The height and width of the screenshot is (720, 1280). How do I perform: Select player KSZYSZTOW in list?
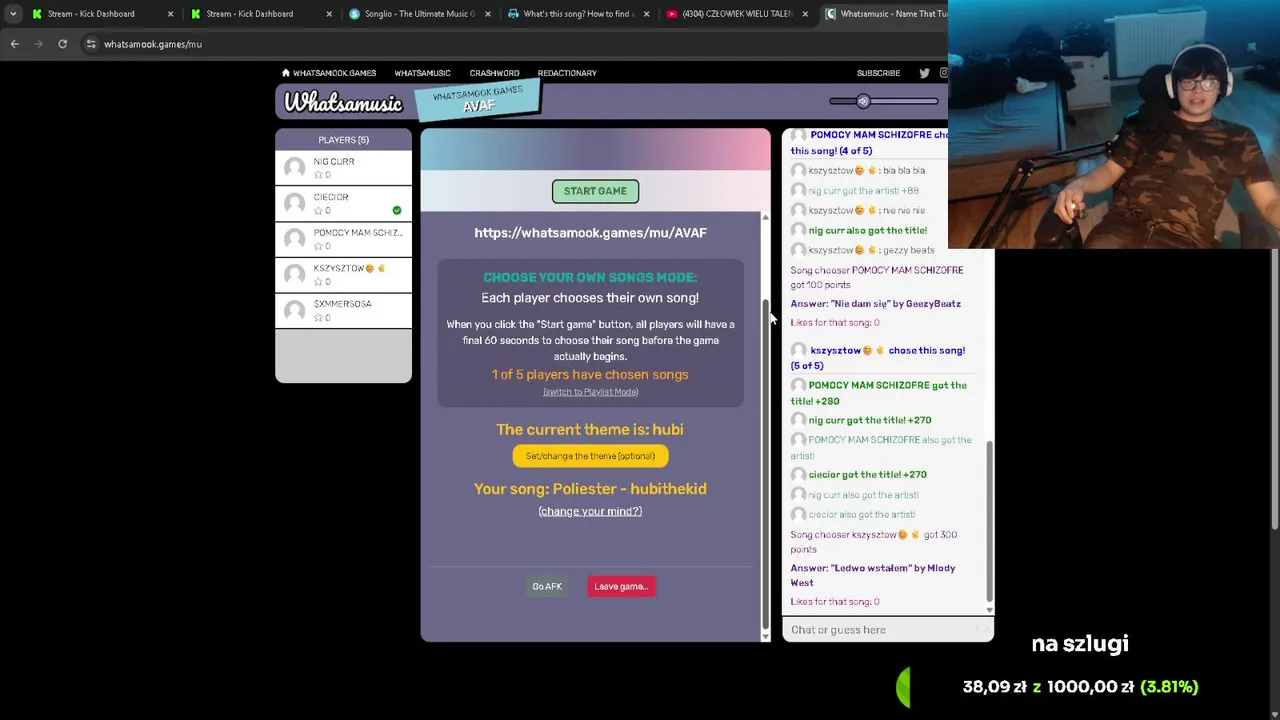pyautogui.click(x=343, y=274)
